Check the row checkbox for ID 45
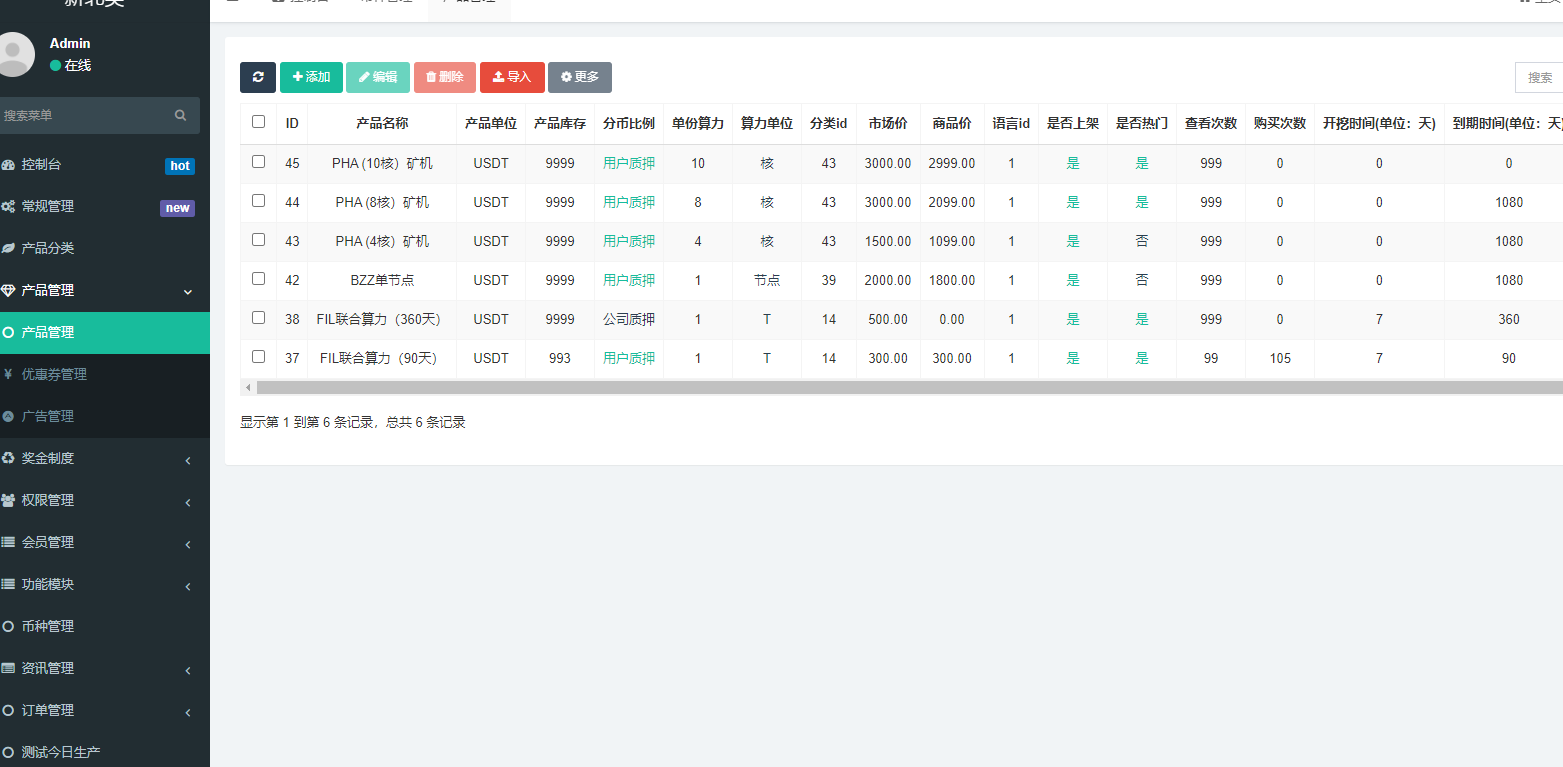 pos(259,162)
